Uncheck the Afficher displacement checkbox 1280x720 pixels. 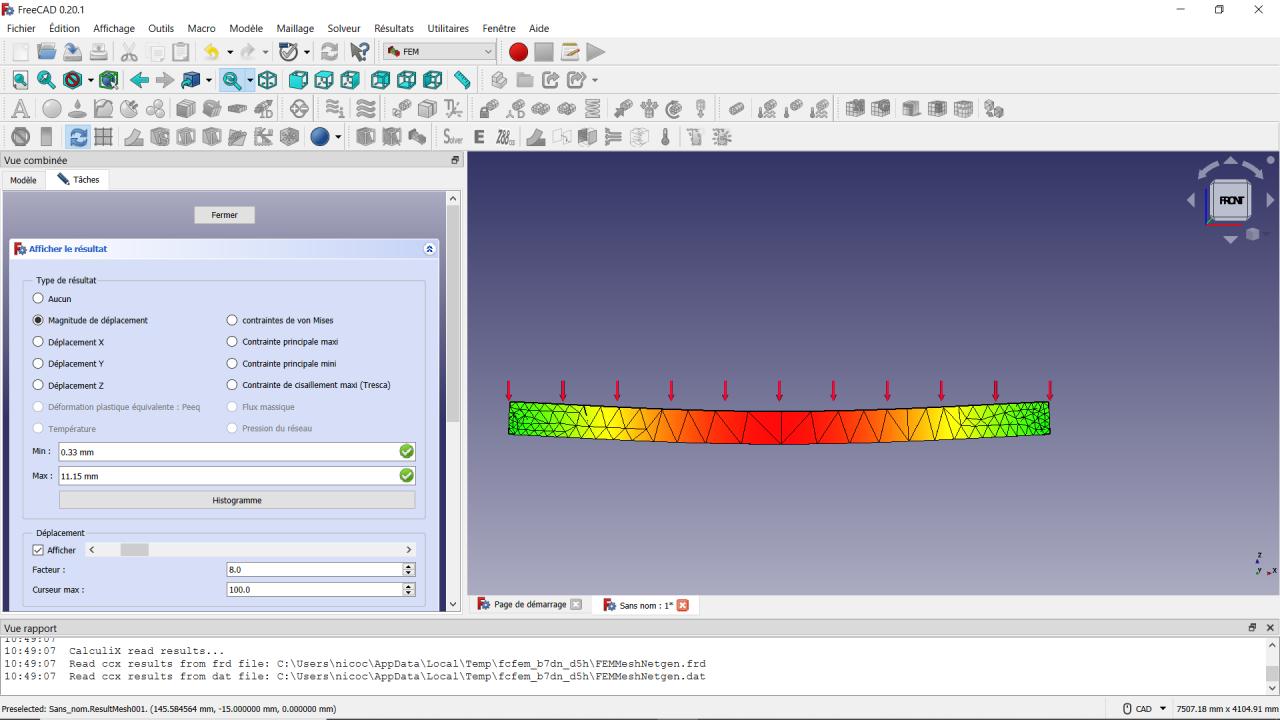(x=39, y=550)
